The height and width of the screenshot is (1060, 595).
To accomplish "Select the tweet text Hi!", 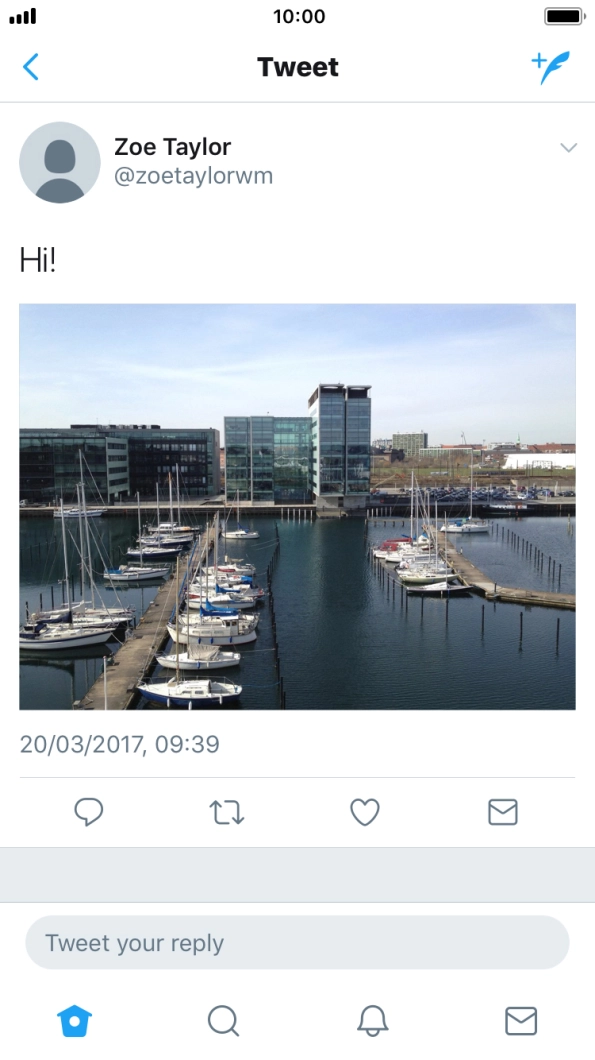I will pyautogui.click(x=37, y=259).
